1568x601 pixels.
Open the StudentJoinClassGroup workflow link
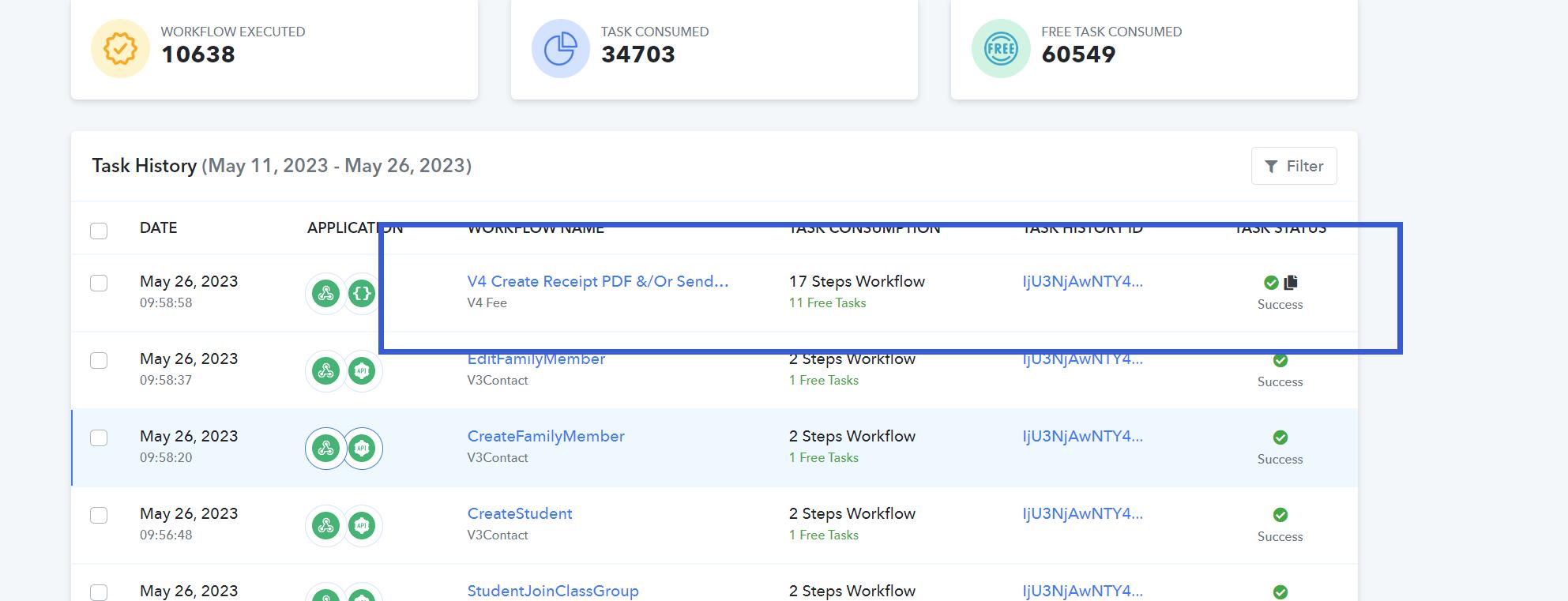[553, 591]
